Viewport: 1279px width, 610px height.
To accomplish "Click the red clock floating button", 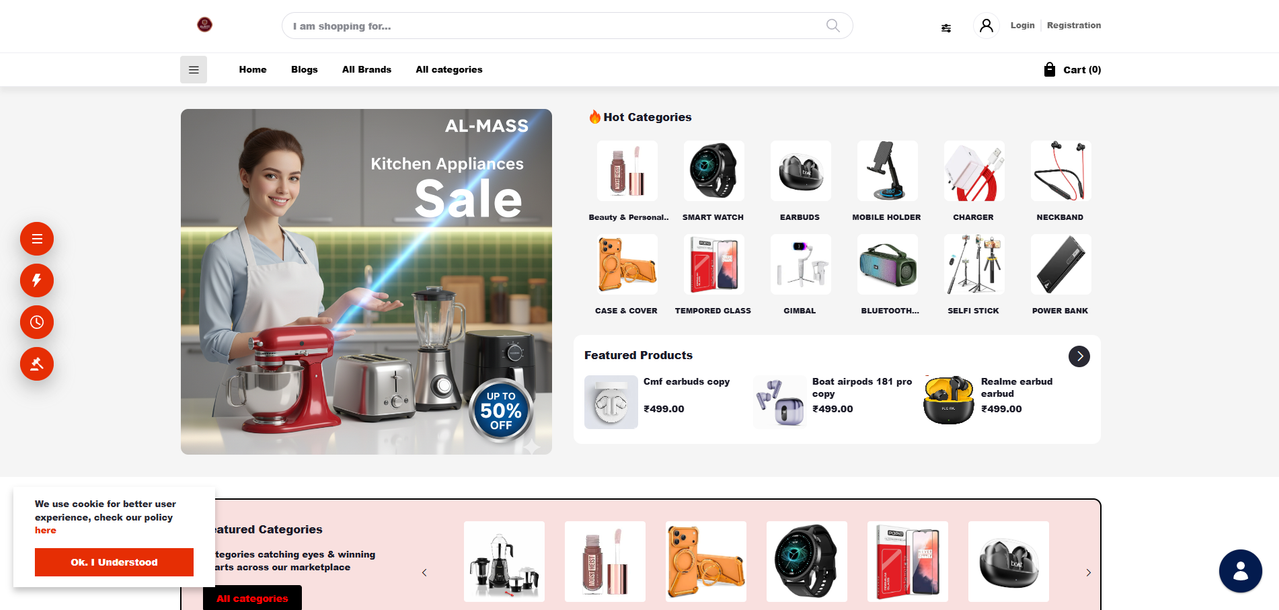I will pyautogui.click(x=37, y=322).
